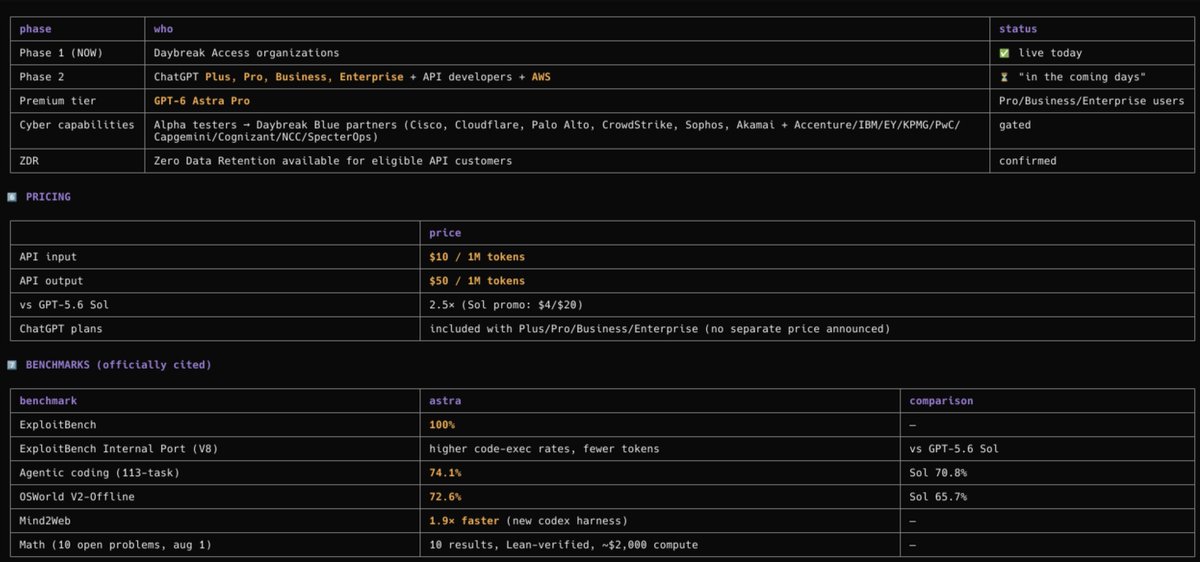Screen dimensions: 1200x562
Task: Click the 'Cyber capabilities' row label
Action: coord(76,125)
